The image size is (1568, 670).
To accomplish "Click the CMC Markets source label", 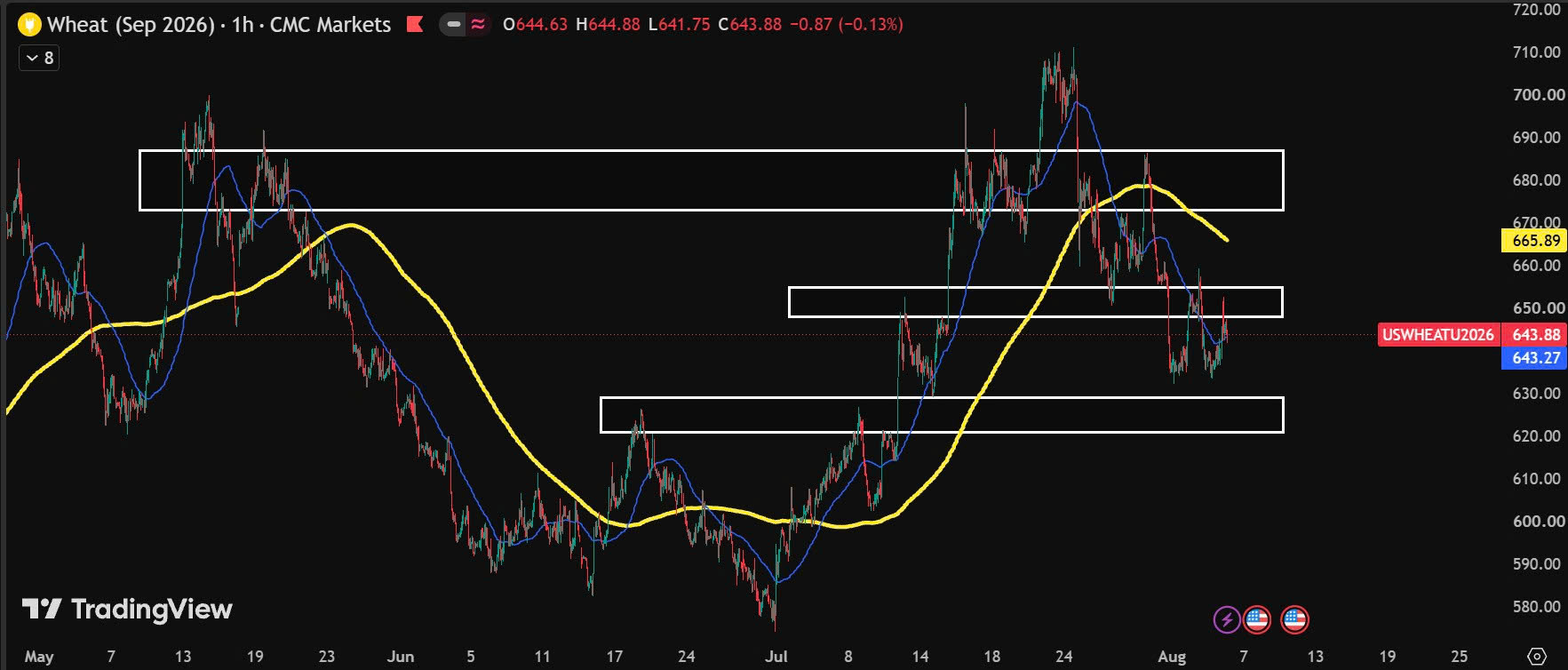I will (x=330, y=24).
